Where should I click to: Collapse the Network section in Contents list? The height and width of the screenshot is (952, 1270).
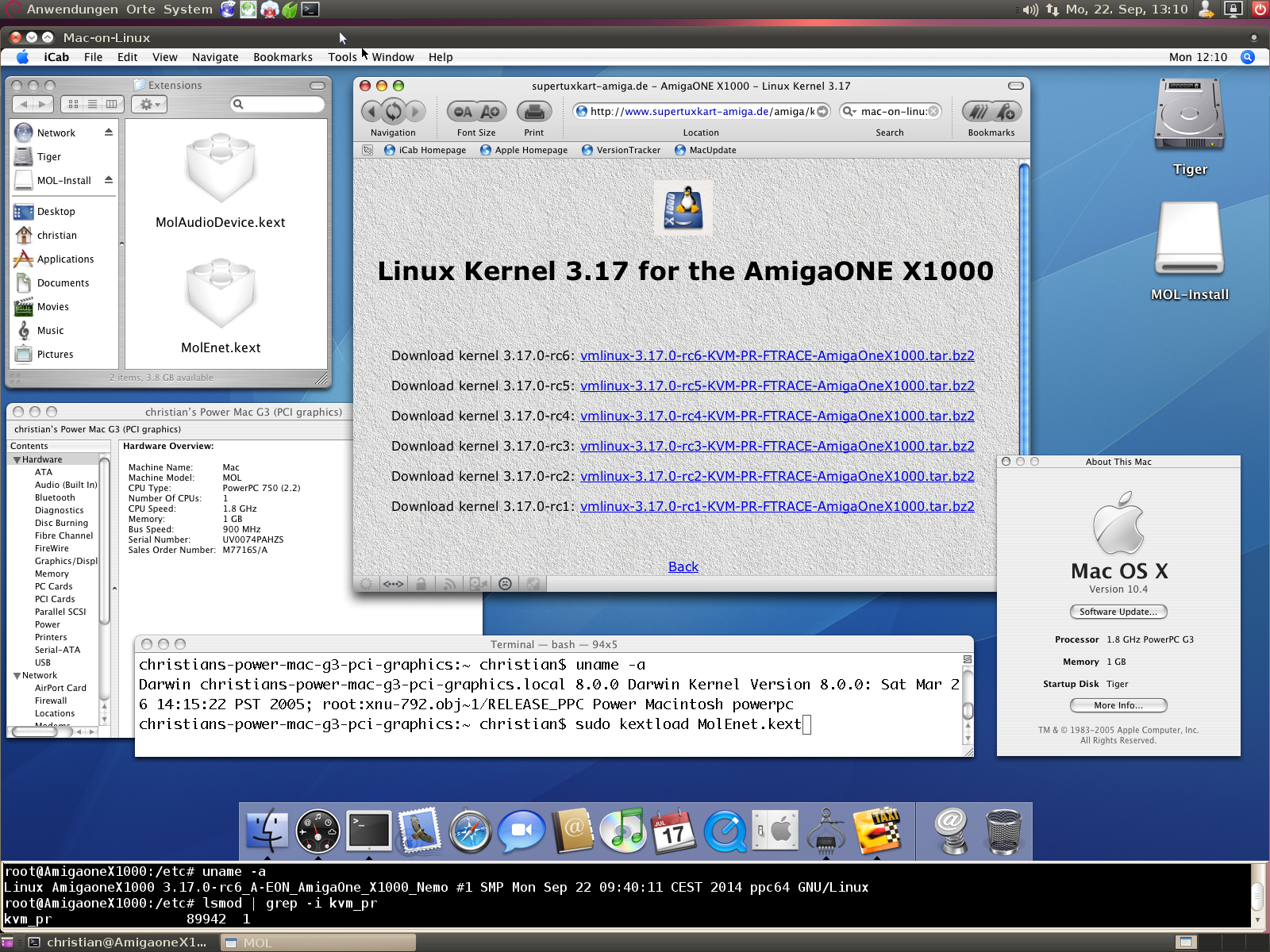coord(17,676)
